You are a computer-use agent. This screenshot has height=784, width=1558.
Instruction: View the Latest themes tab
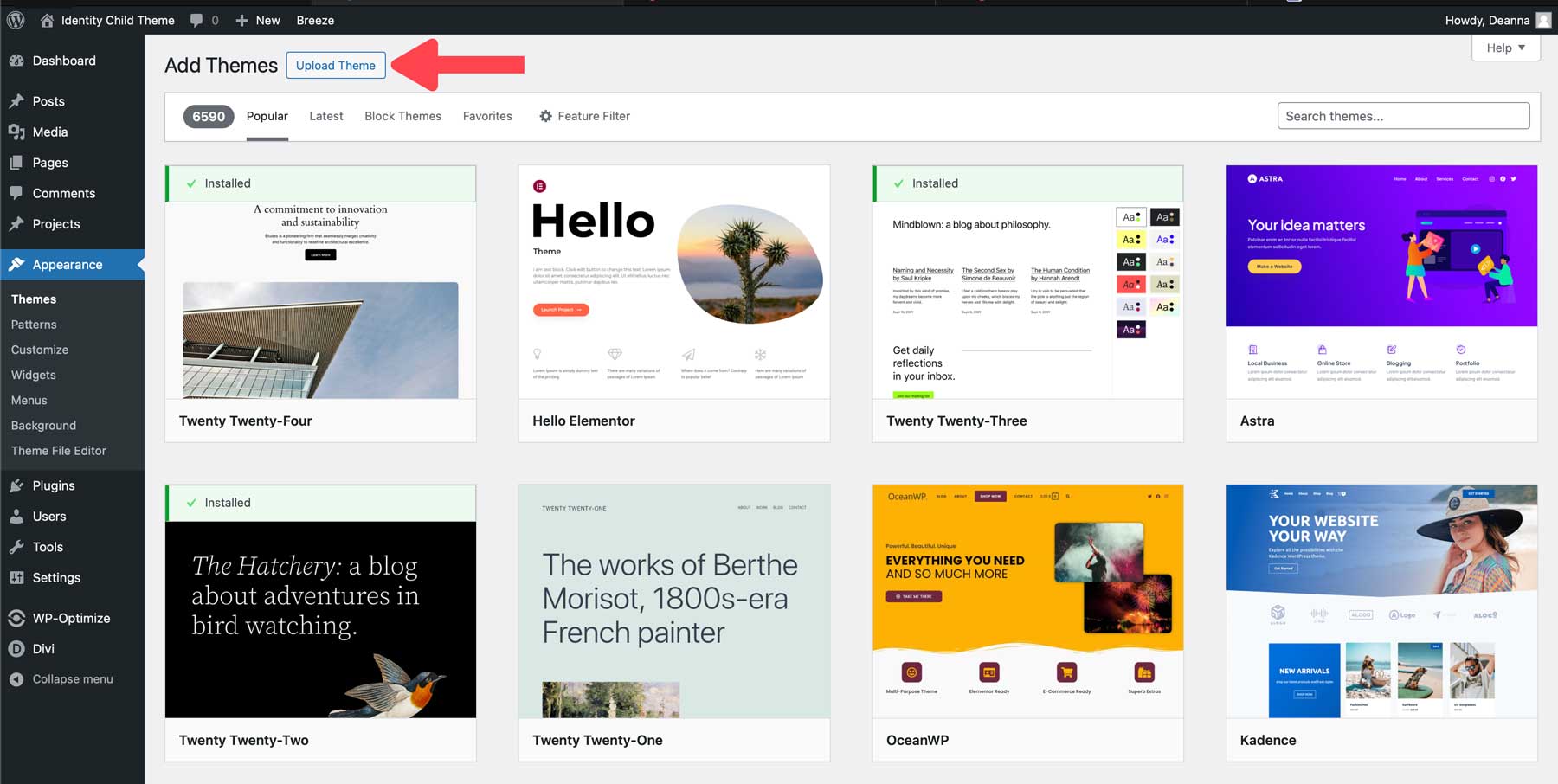click(325, 115)
